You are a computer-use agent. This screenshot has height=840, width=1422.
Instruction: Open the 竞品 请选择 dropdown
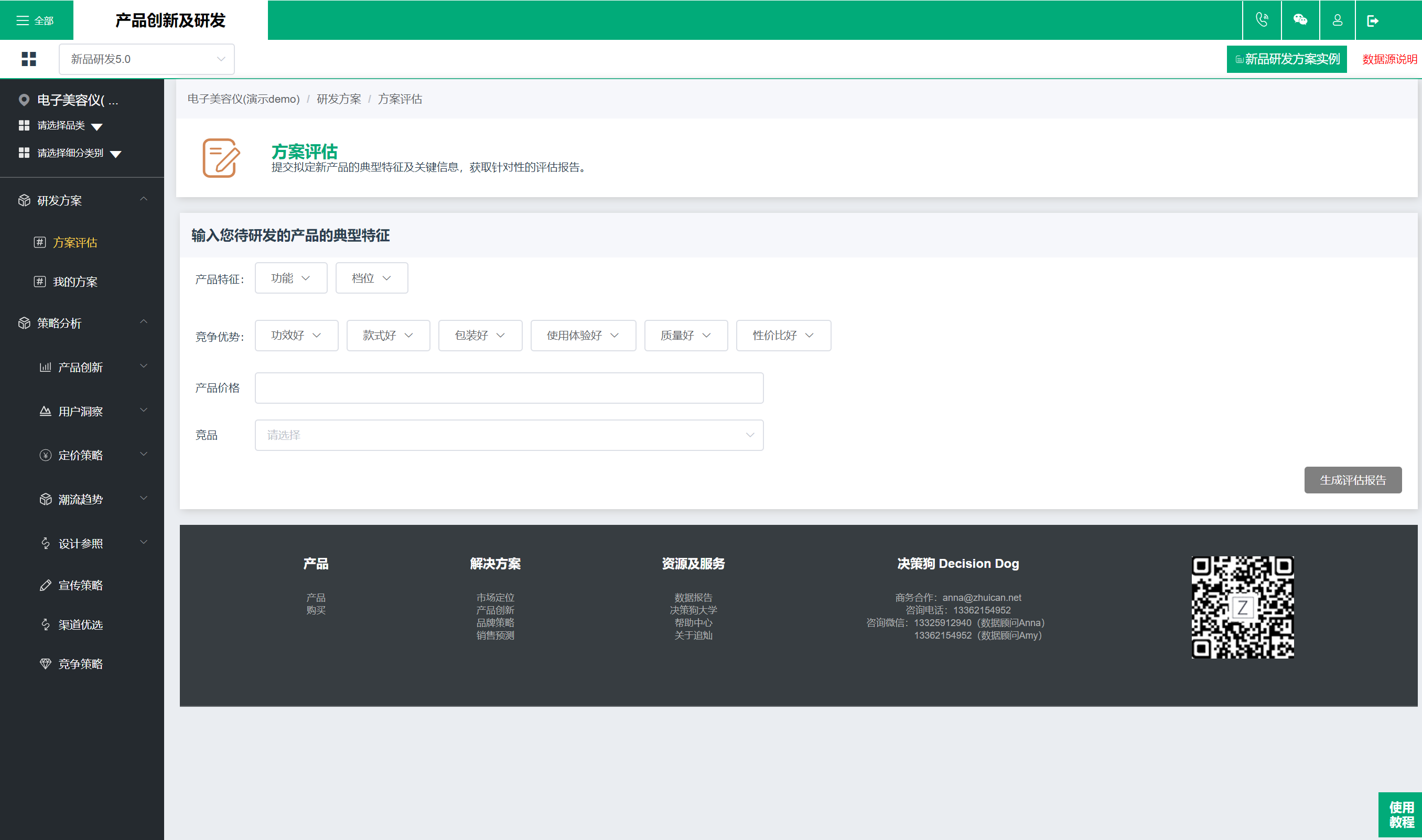click(x=509, y=435)
